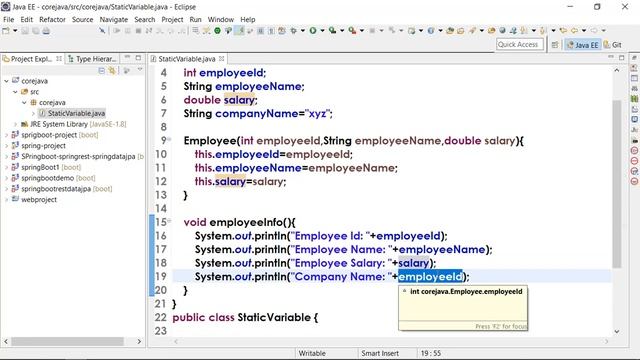The width and height of the screenshot is (640, 360).
Task: Open the Run button's dropdown arrow
Action: [322, 31]
